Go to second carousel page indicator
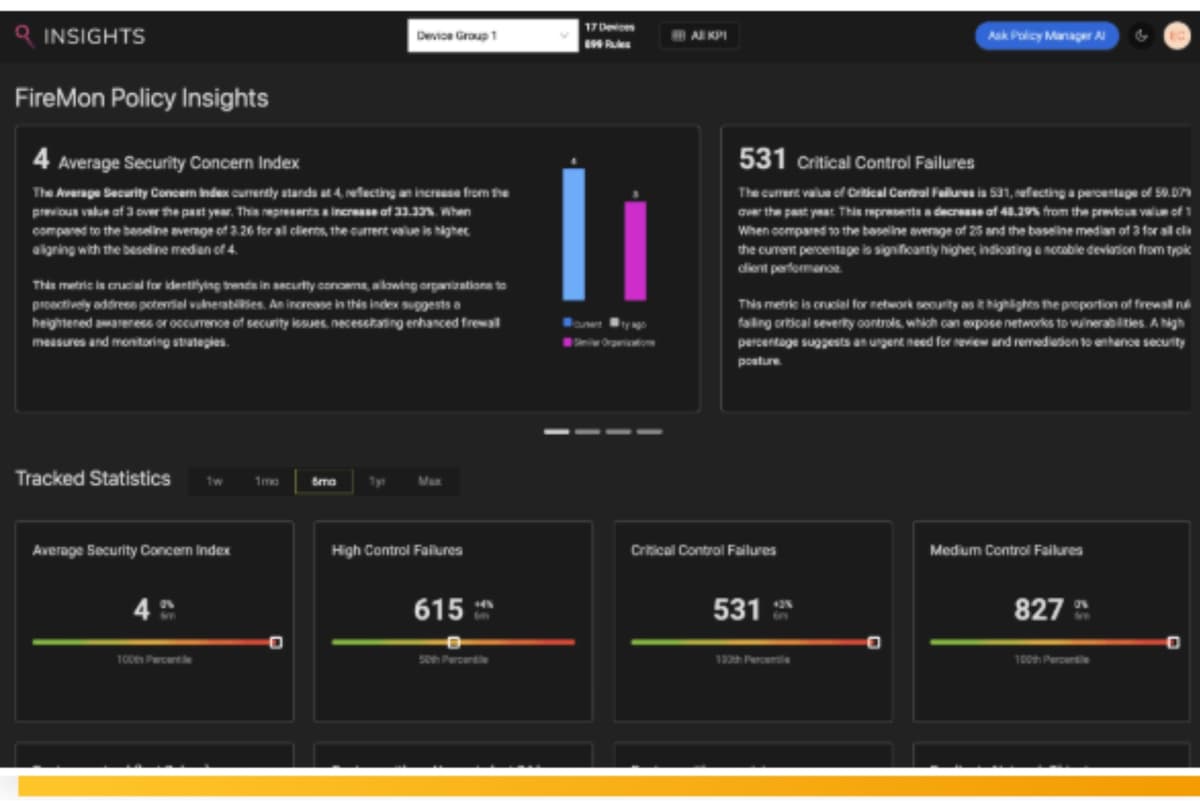1200x801 pixels. (587, 432)
